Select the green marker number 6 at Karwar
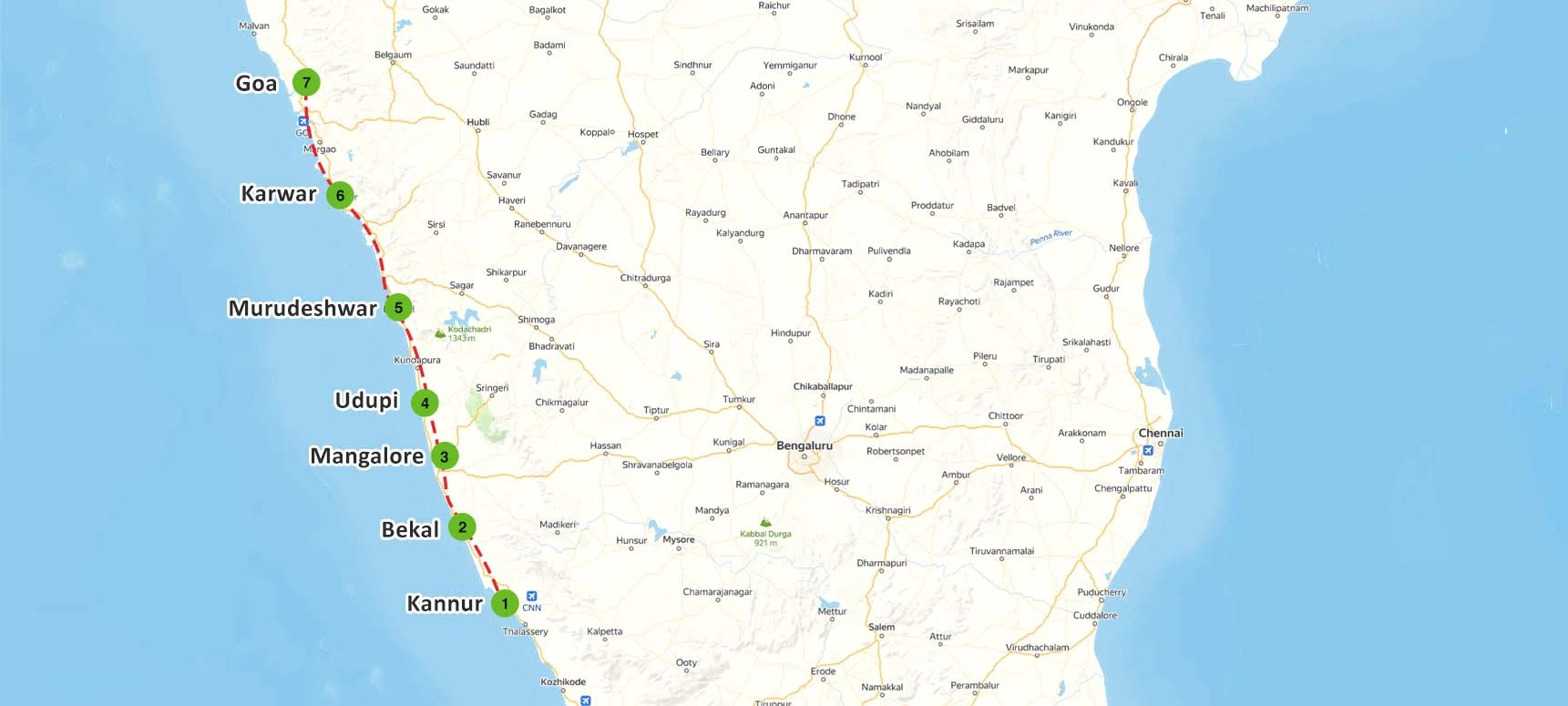Viewport: 1568px width, 706px height. point(340,195)
